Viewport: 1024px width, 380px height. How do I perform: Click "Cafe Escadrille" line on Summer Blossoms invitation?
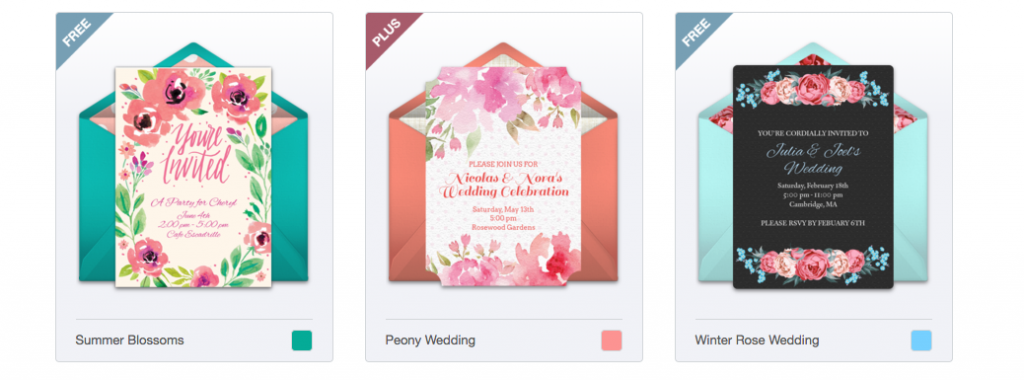[194, 234]
